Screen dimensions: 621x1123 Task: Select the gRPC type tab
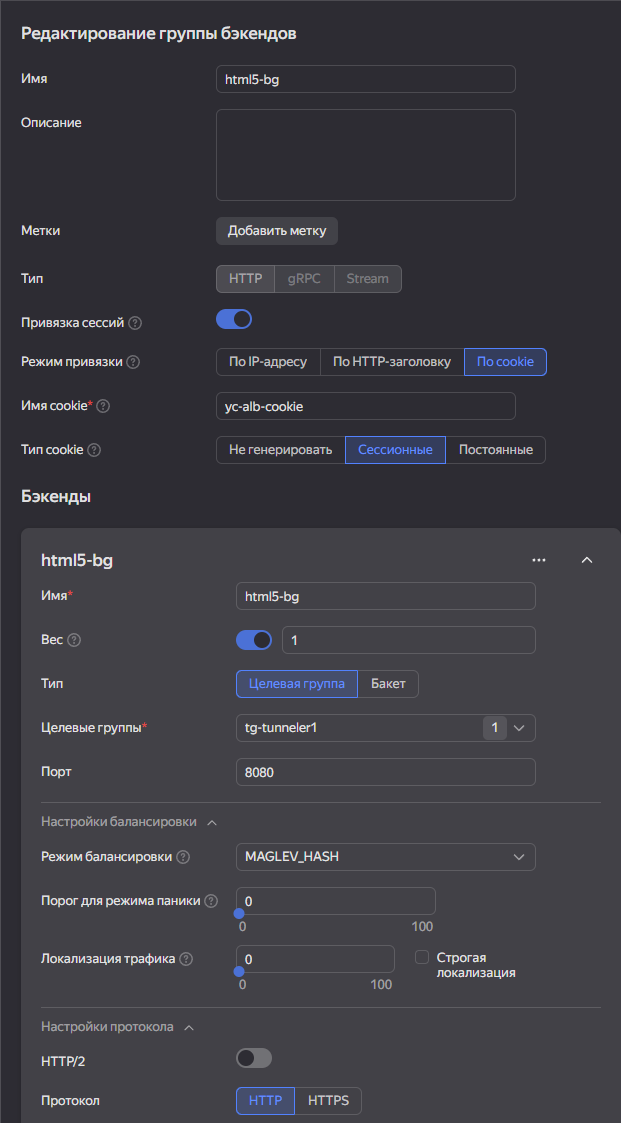point(304,279)
